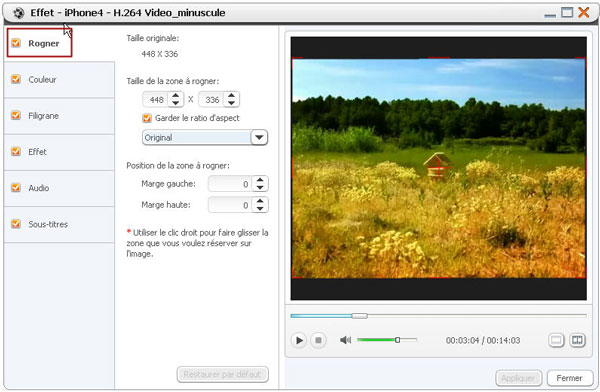Switch to split compare preview icon

[577, 340]
